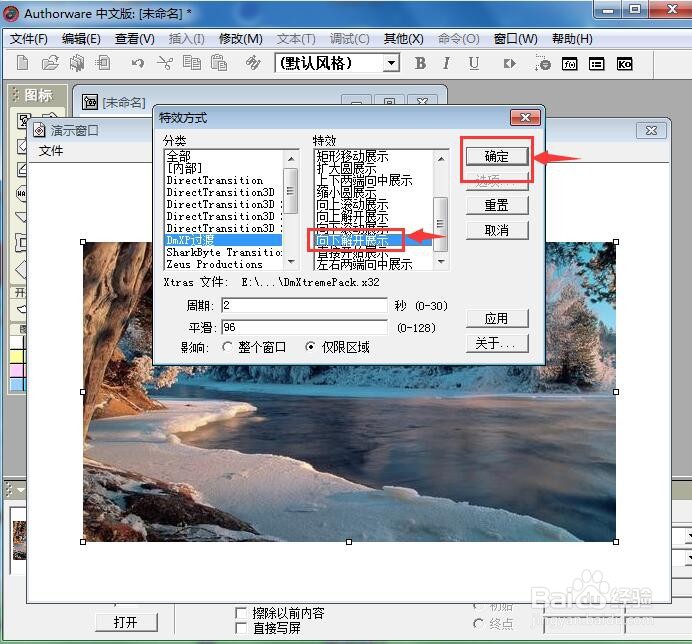This screenshot has width=692, height=644.
Task: Toggle Italic text formatting
Action: click(x=446, y=64)
